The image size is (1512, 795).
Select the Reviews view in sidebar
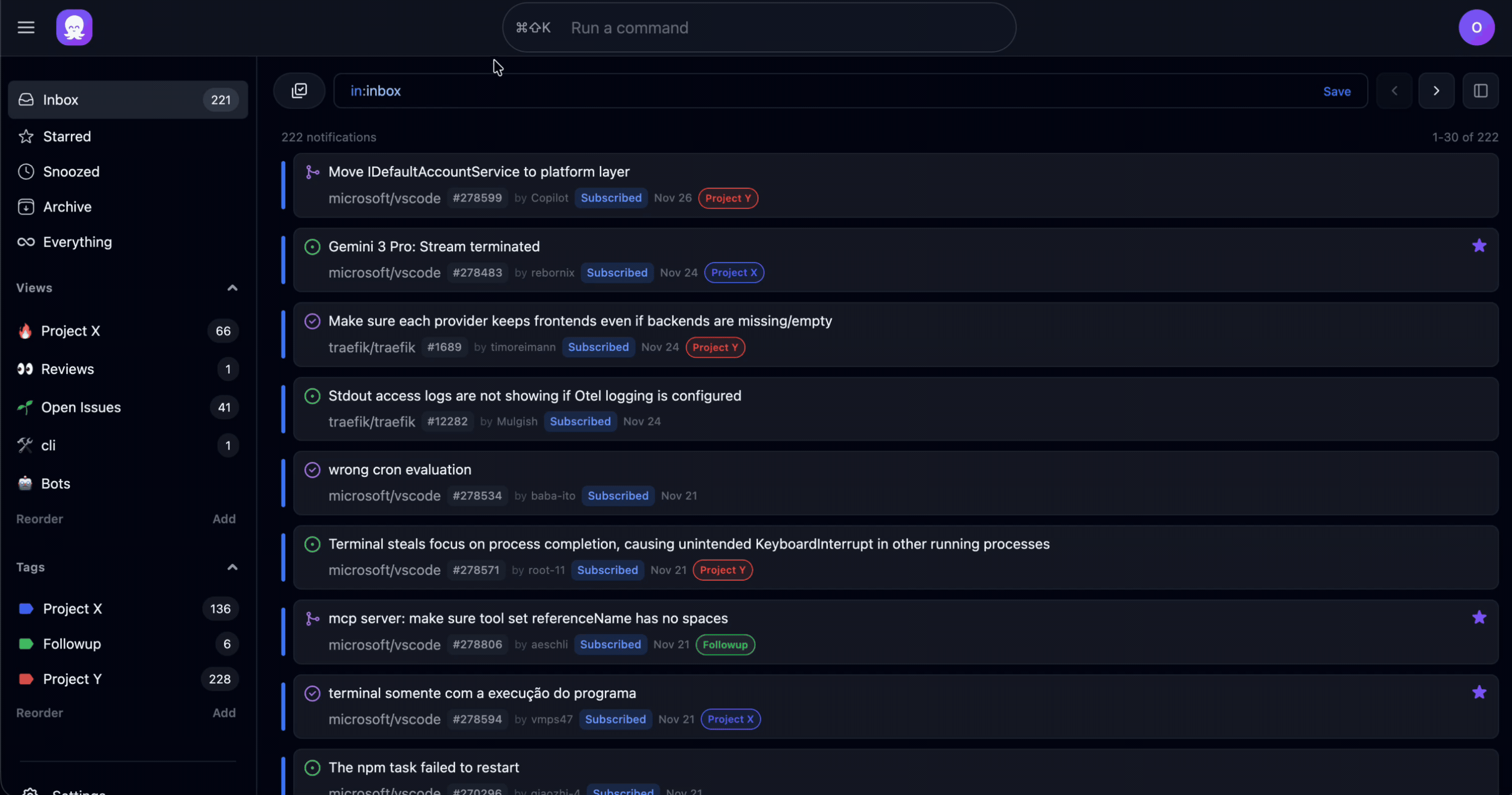pos(68,369)
